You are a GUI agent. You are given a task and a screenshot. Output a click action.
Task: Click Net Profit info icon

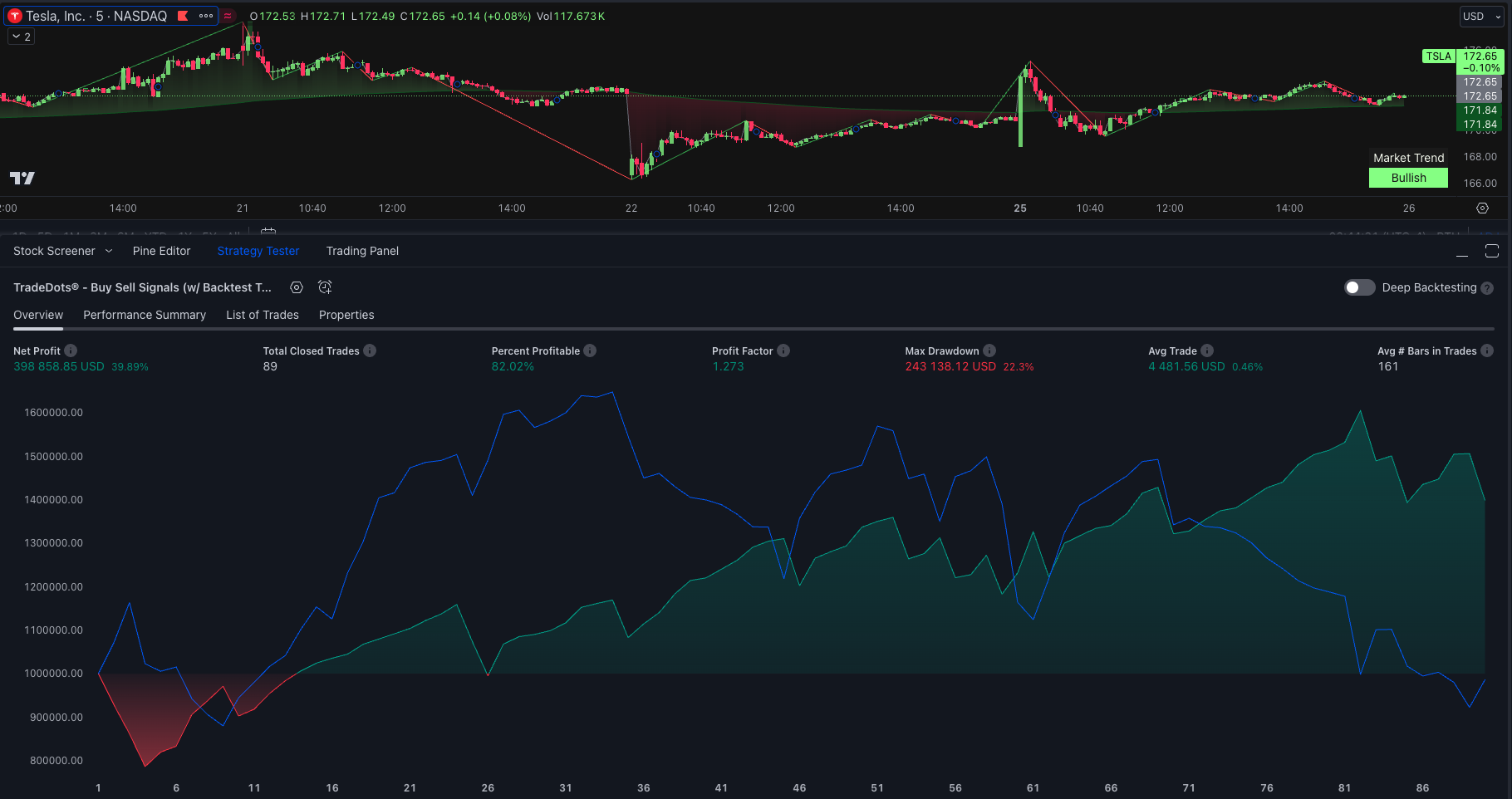click(x=71, y=350)
